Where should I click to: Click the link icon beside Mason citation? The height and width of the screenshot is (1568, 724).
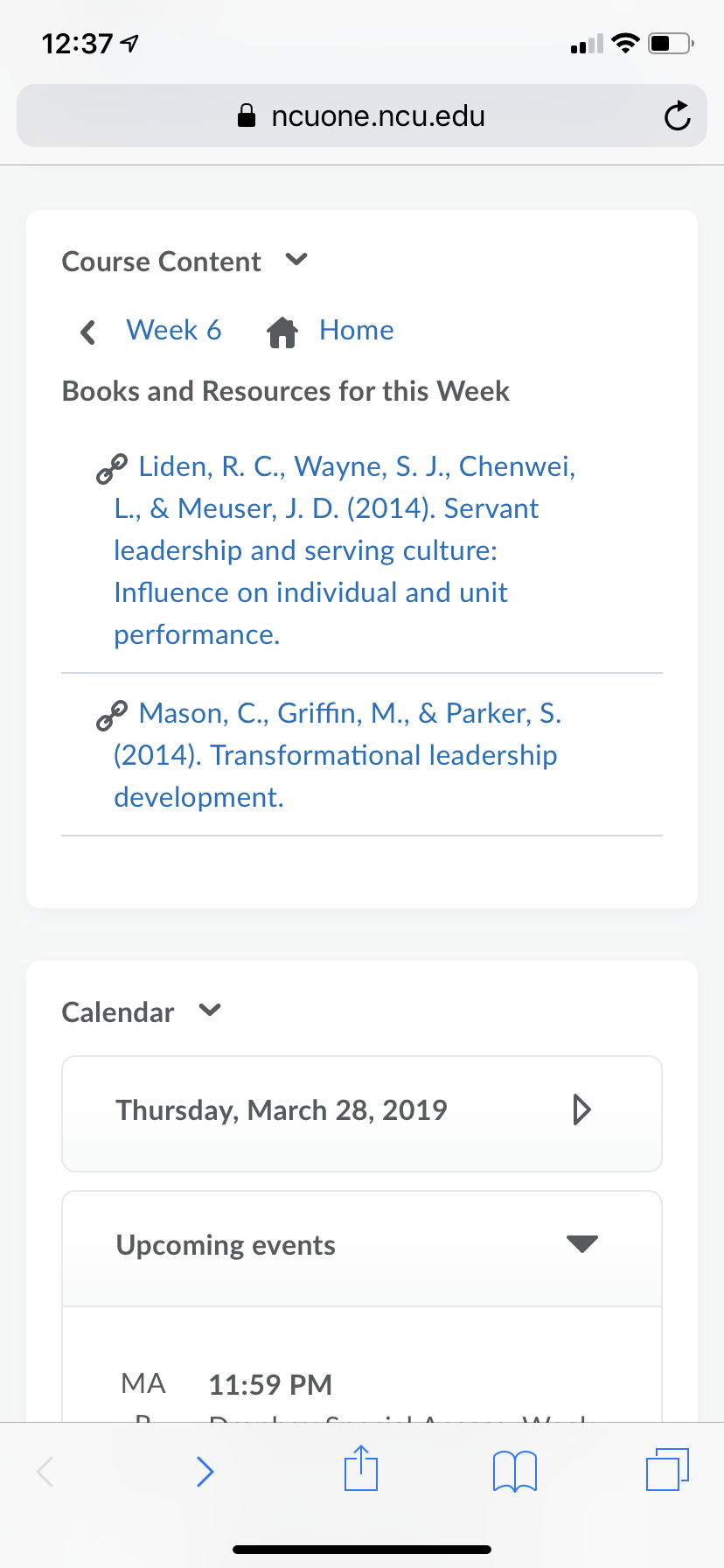tap(112, 716)
